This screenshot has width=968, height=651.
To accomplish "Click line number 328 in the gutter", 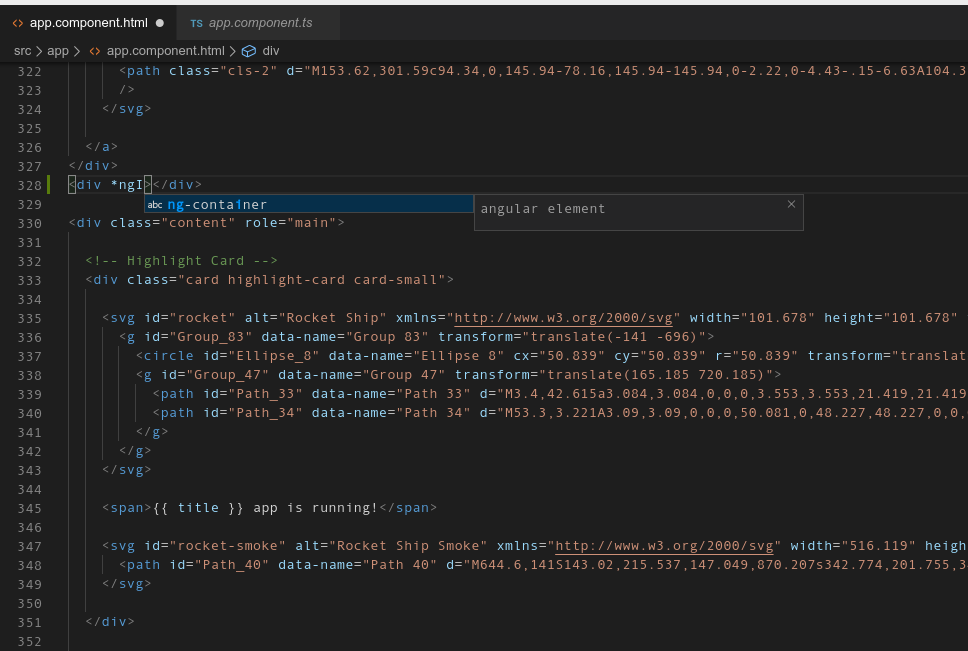I will 29,184.
